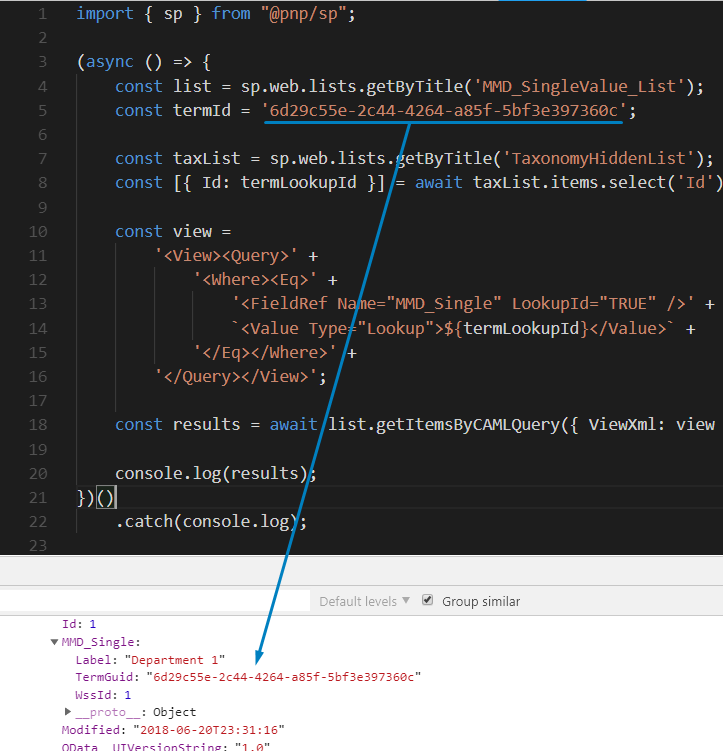Click the console filter input field
723x751 pixels.
point(155,601)
